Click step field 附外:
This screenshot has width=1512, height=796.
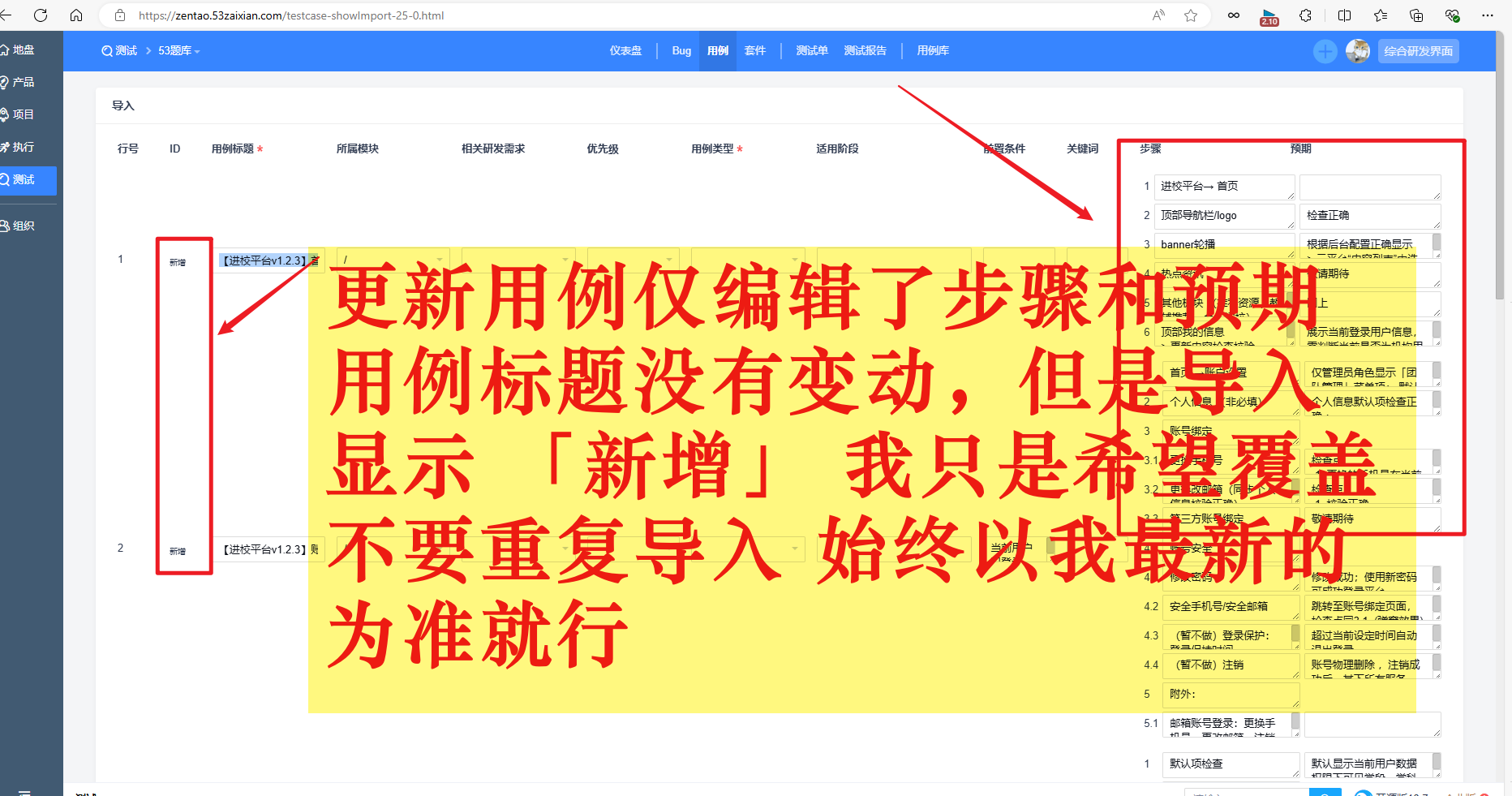click(1231, 695)
